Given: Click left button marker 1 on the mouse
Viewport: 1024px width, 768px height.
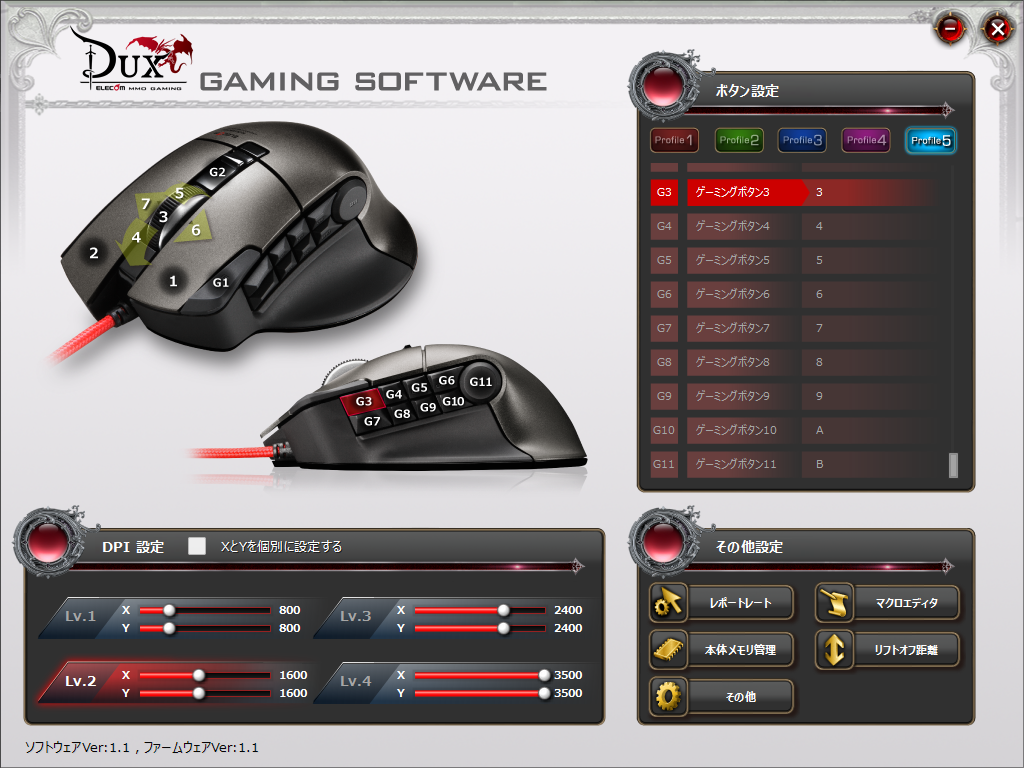Looking at the screenshot, I should 173,281.
